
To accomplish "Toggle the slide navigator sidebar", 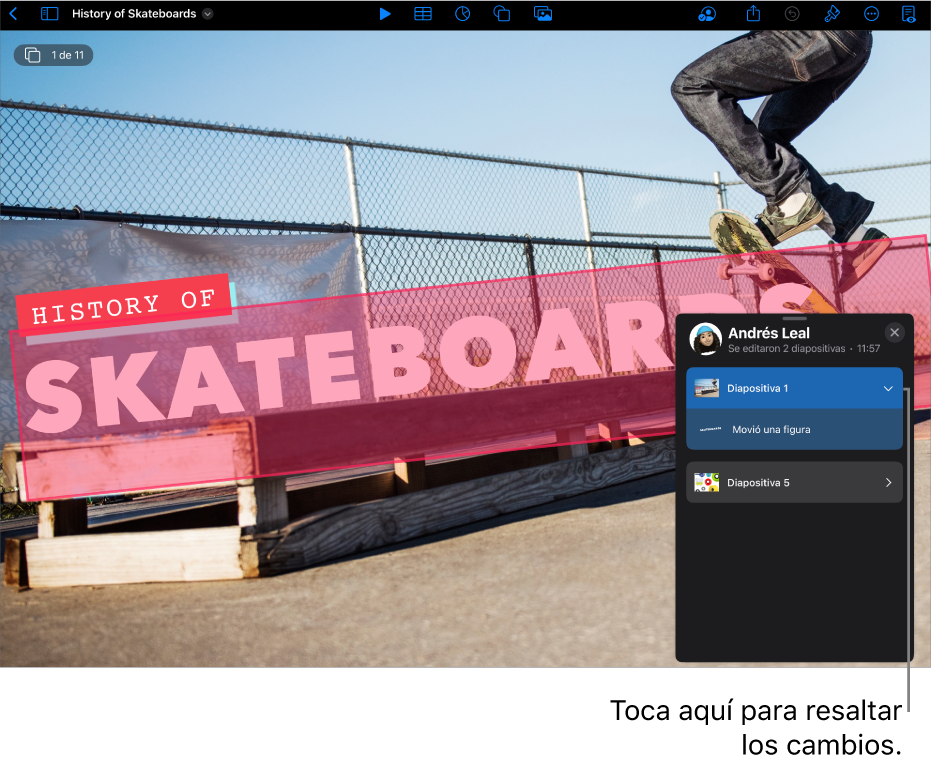I will 50,14.
